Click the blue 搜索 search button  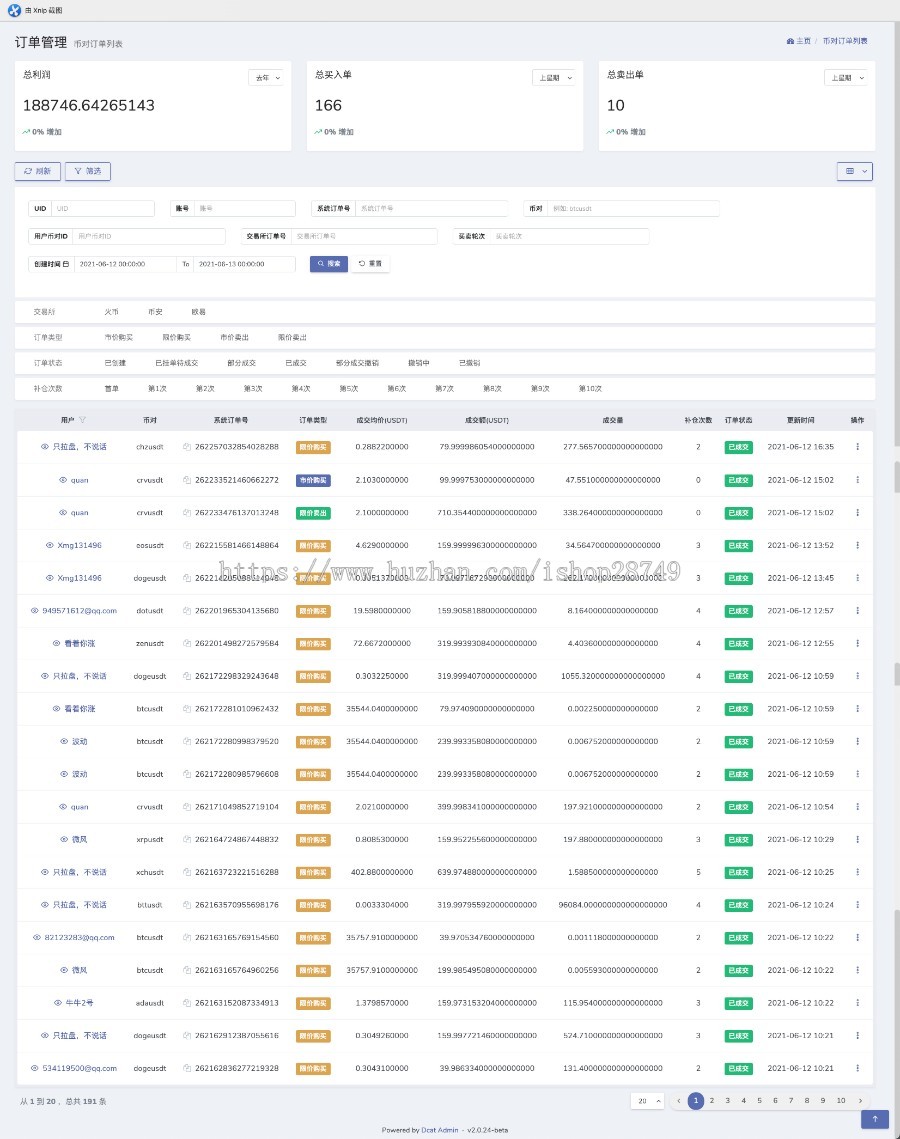click(x=328, y=264)
